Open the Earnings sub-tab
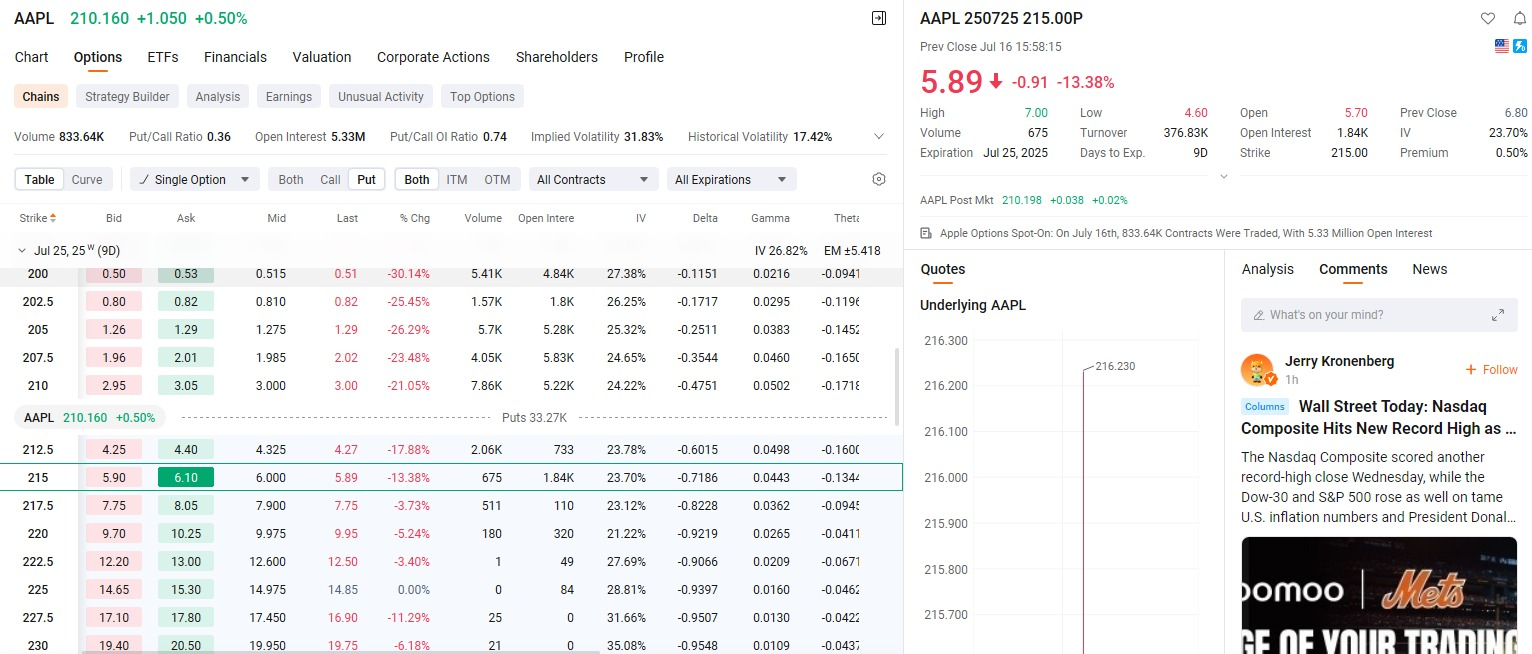The height and width of the screenshot is (654, 1532). [x=289, y=97]
